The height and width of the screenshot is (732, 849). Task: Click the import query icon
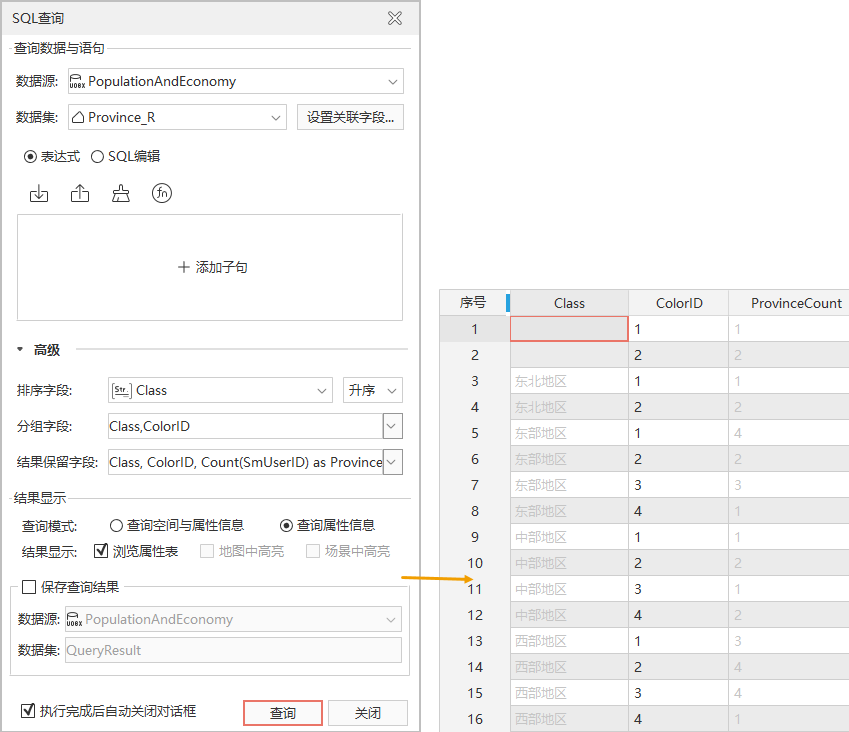pyautogui.click(x=39, y=194)
